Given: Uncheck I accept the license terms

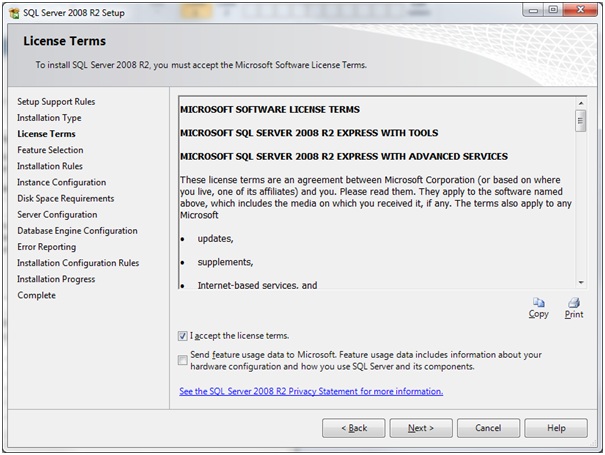Looking at the screenshot, I should (183, 336).
